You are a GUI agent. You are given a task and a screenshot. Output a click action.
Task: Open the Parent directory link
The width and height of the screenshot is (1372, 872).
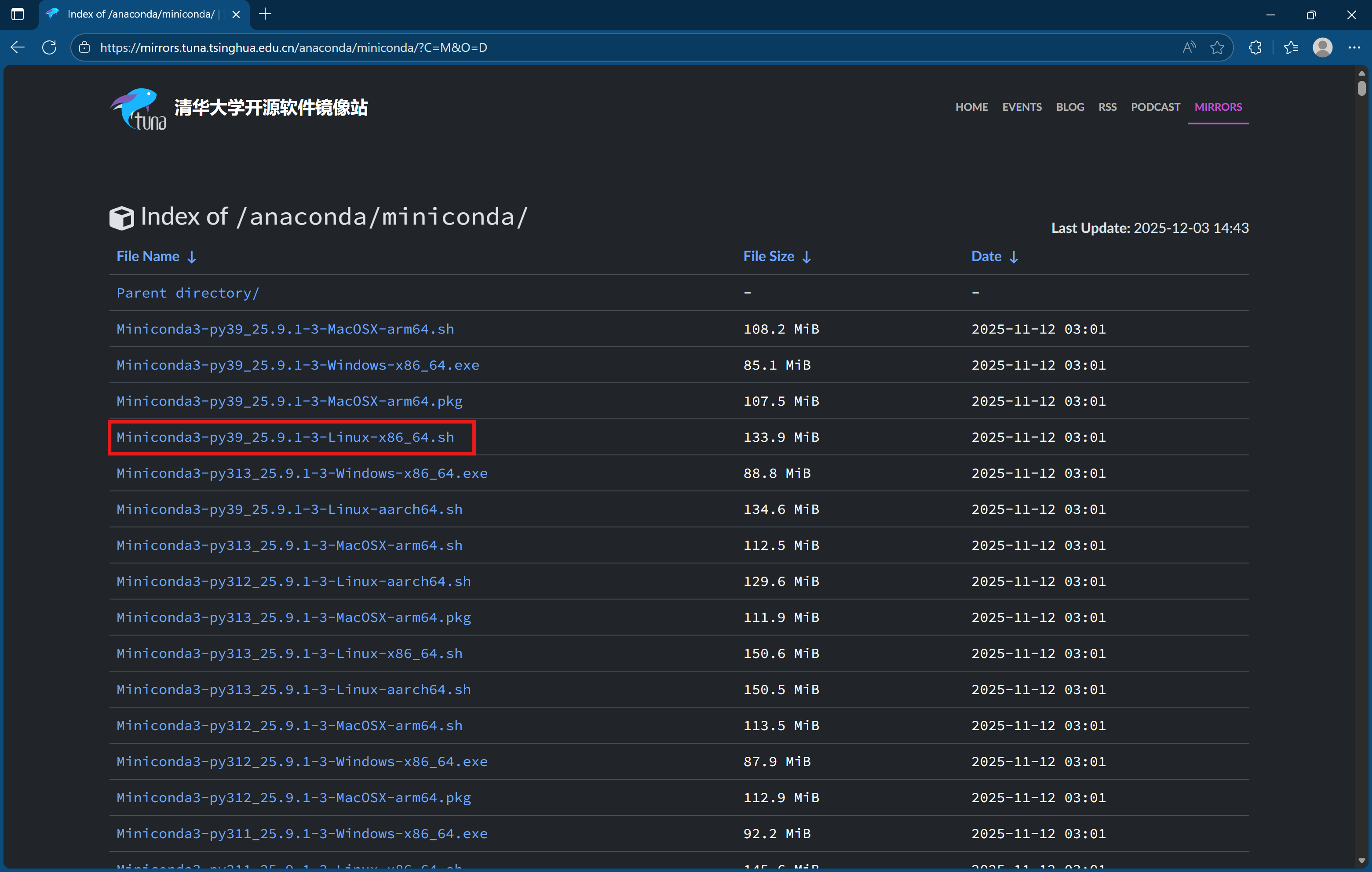click(x=188, y=293)
